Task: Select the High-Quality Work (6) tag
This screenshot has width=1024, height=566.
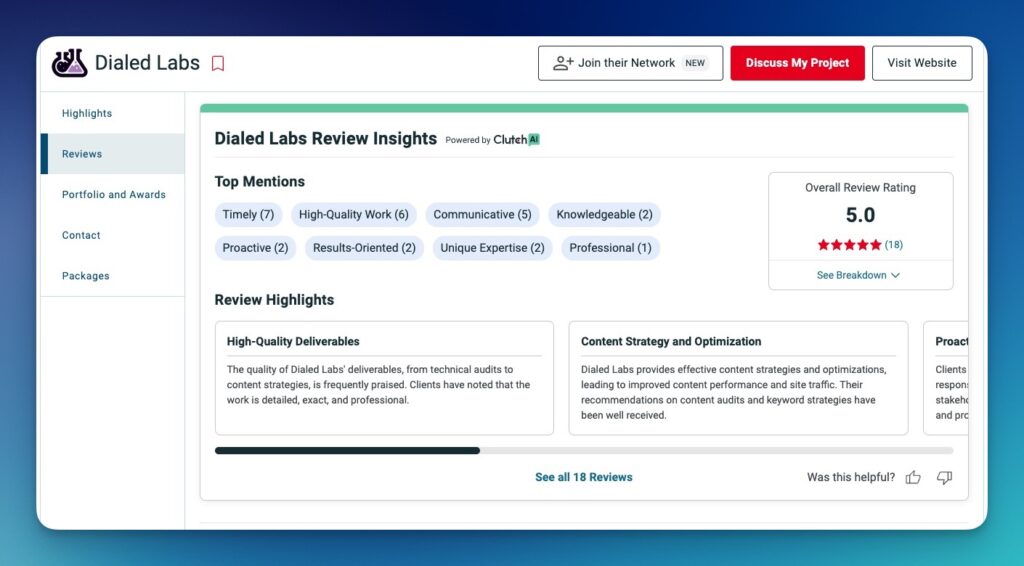Action: tap(354, 215)
